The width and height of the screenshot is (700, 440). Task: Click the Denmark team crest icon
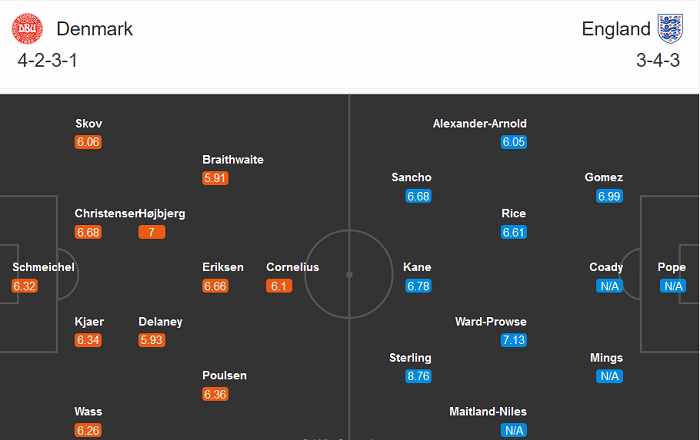click(x=27, y=29)
